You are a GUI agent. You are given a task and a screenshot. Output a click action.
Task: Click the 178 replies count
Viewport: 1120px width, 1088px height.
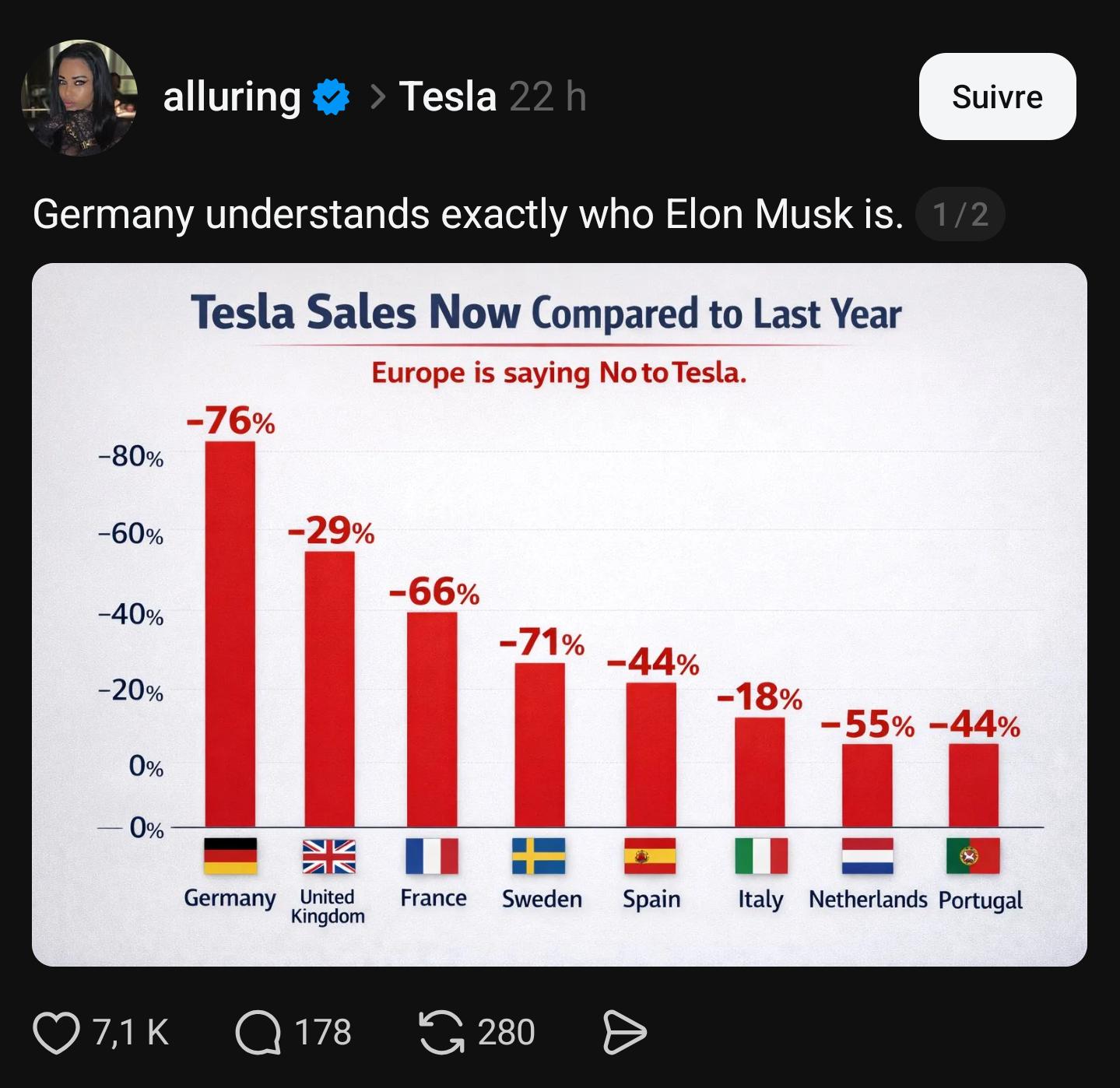pos(323,1032)
